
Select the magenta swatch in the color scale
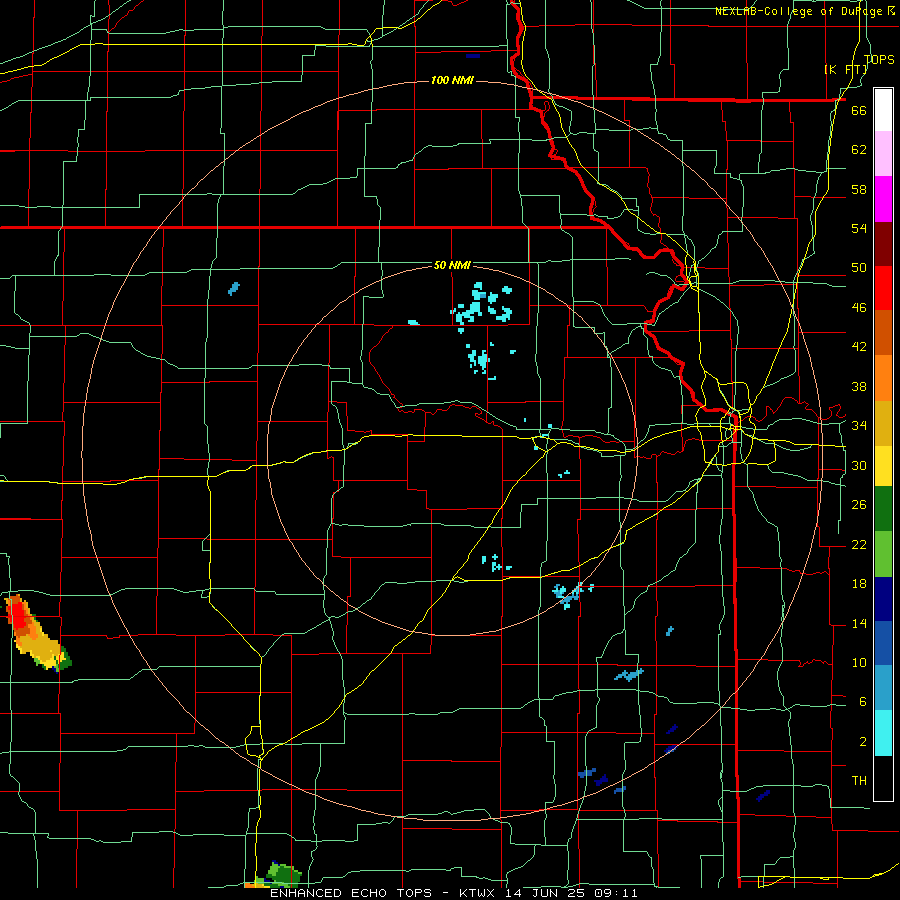883,199
